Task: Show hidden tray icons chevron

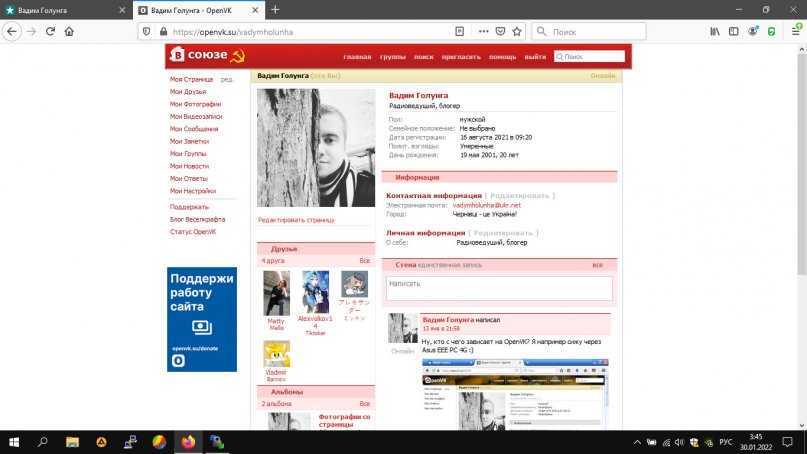Action: pos(637,442)
